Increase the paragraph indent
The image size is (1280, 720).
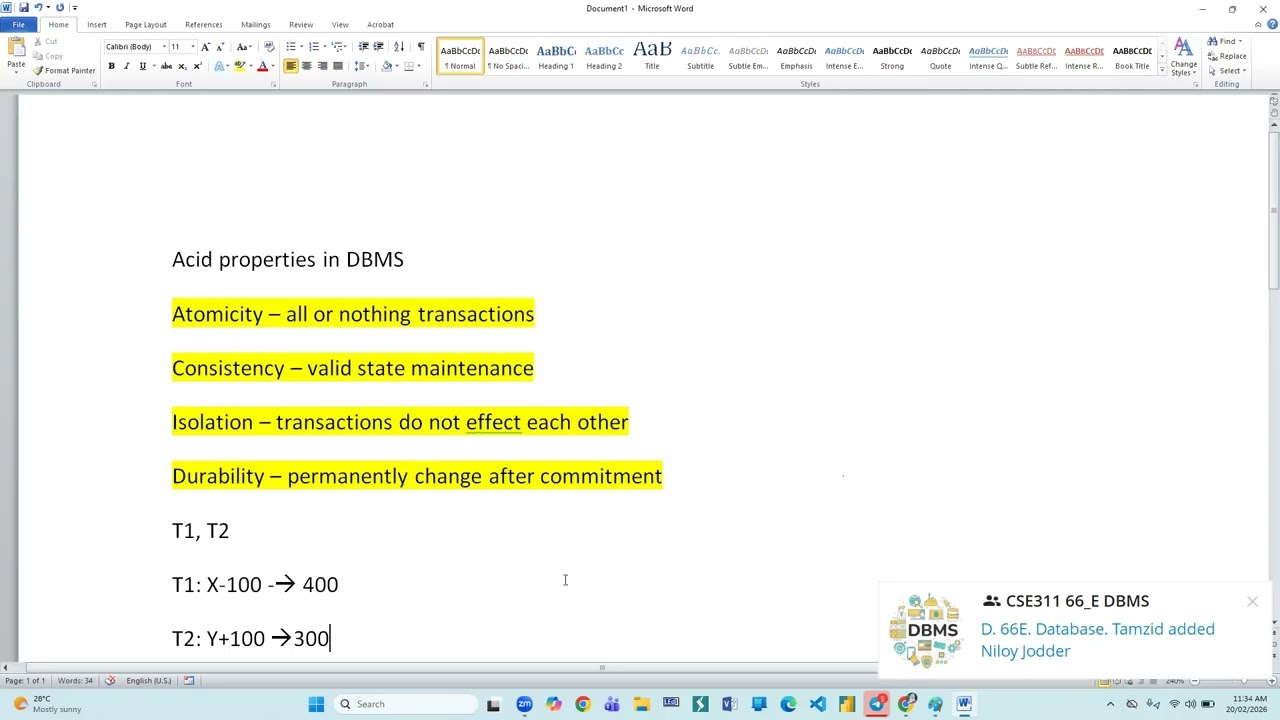380,47
